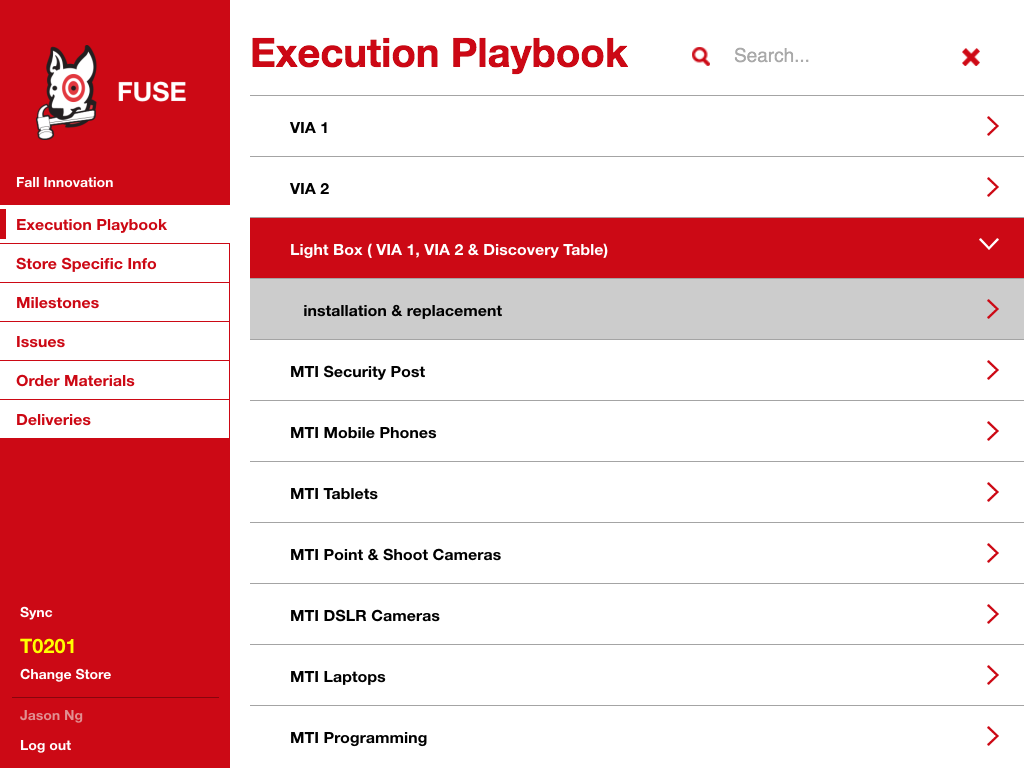The image size is (1024, 768).
Task: Select MTI Point & Shoot Cameras text
Action: [x=395, y=554]
